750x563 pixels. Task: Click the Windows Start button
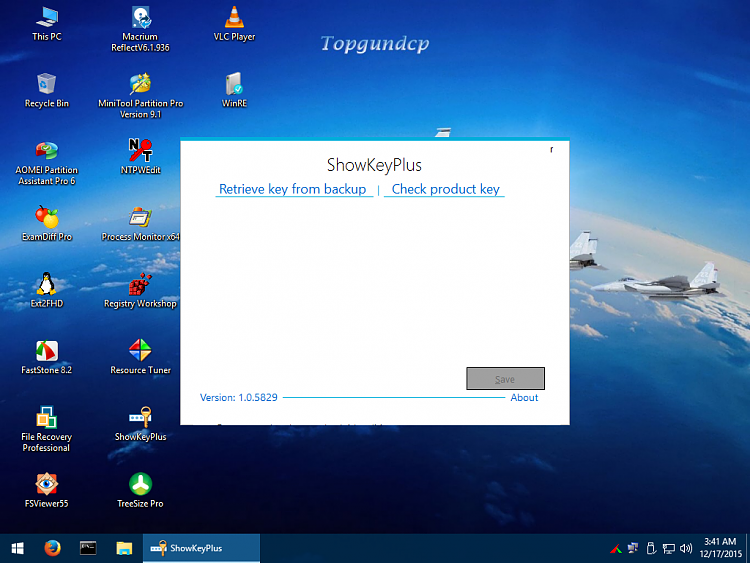tap(18, 548)
